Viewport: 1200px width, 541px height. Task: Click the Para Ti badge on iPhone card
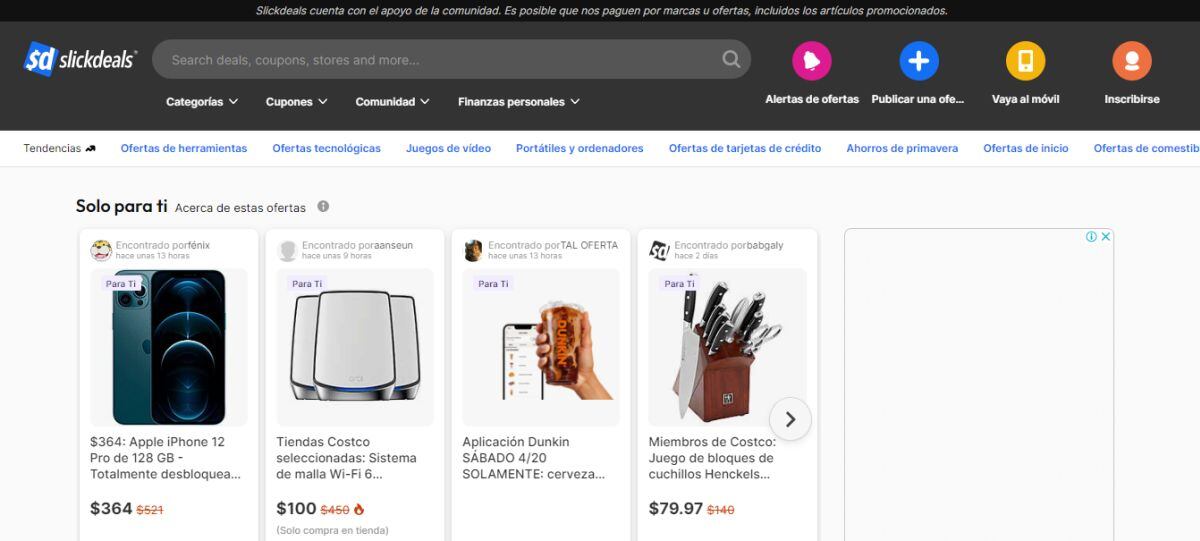pos(122,284)
